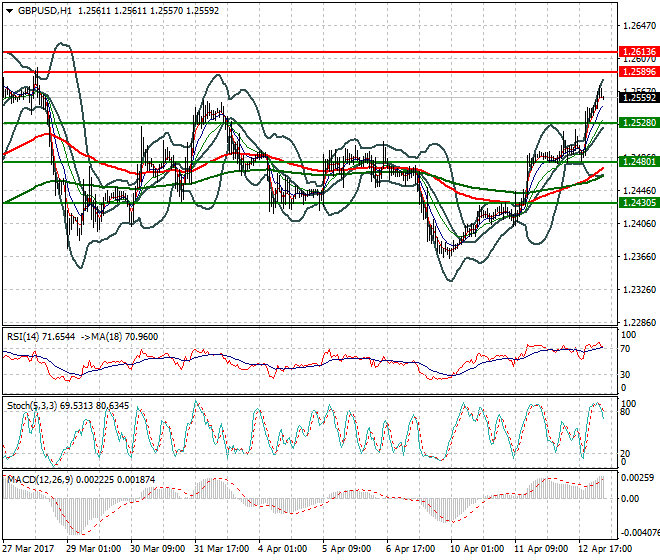Select the 6 Apr 17:00 time label
Viewport: 660px width, 560px height.
(x=411, y=549)
